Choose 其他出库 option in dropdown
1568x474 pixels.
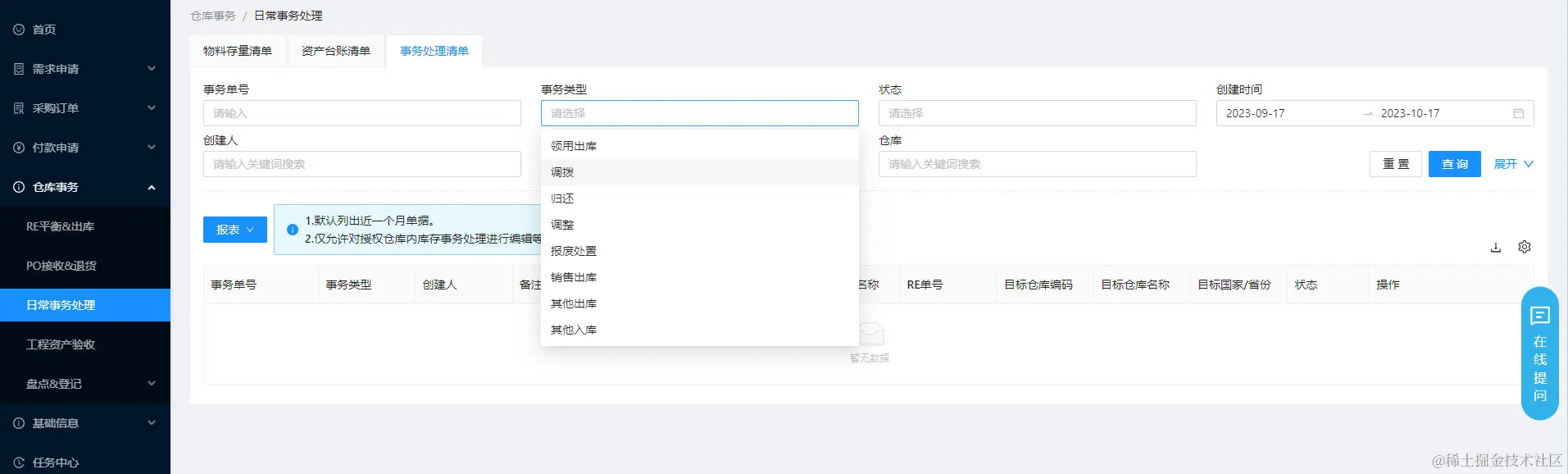(x=700, y=303)
